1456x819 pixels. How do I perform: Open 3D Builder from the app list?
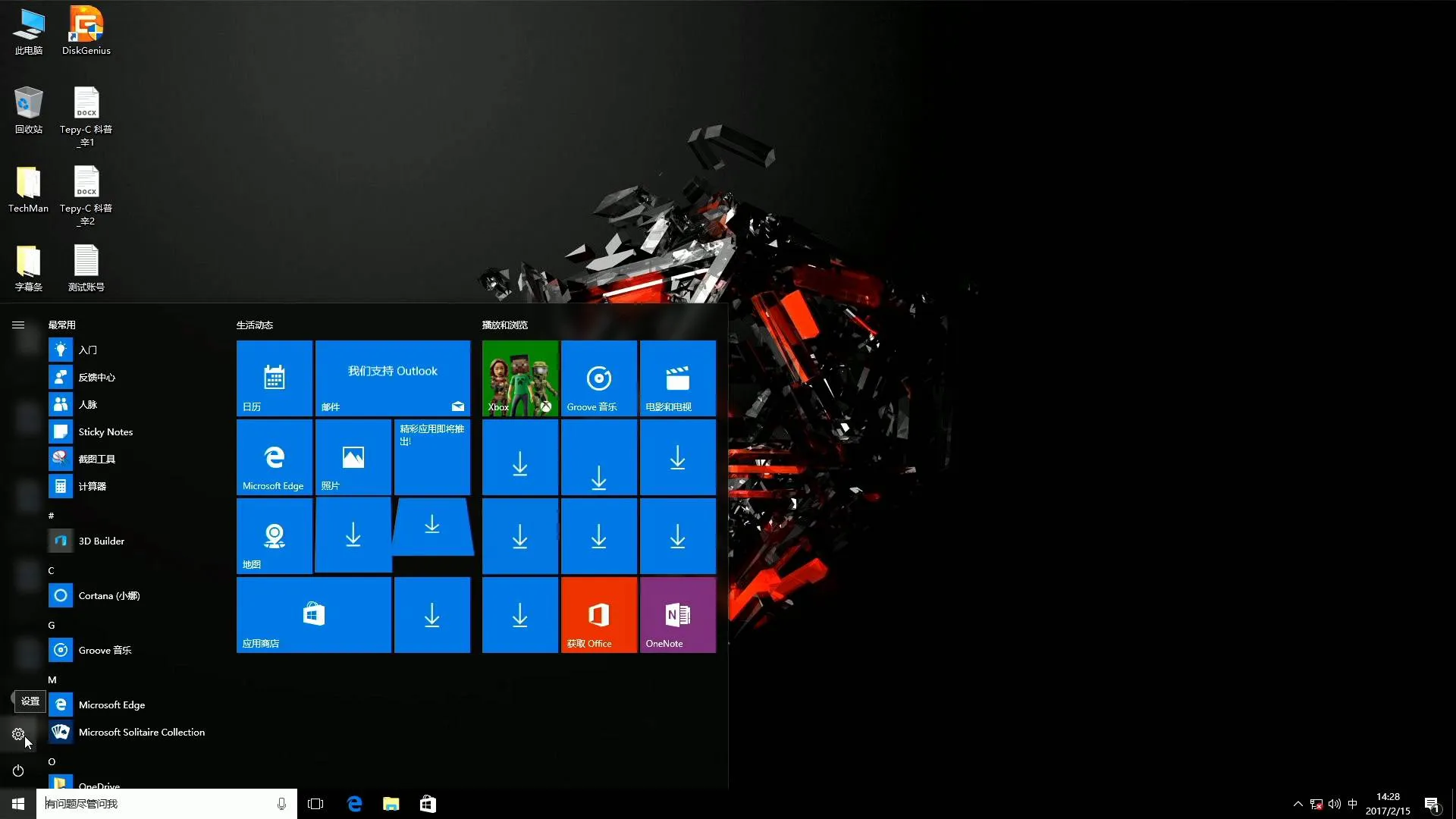pyautogui.click(x=101, y=541)
